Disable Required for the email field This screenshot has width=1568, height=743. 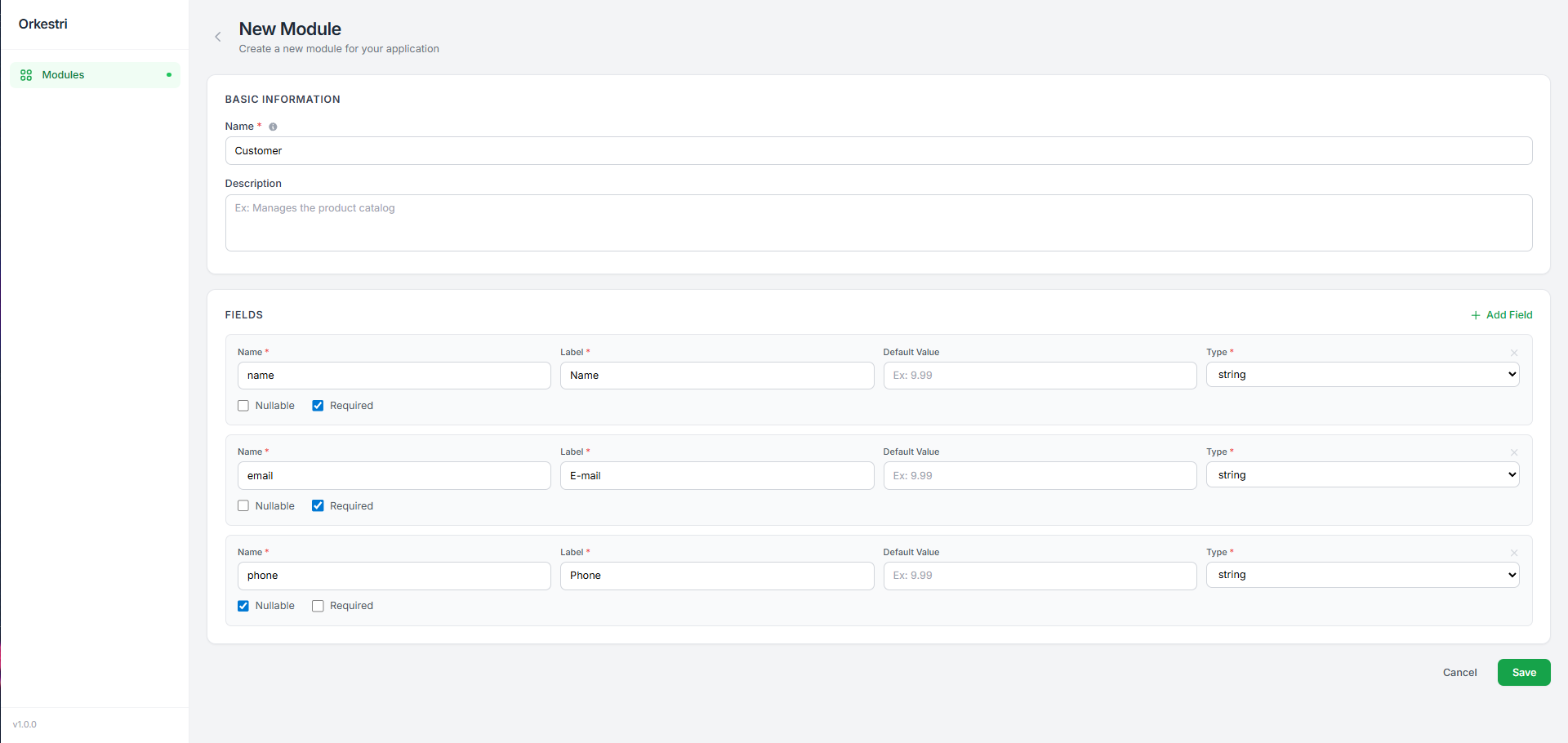[318, 505]
